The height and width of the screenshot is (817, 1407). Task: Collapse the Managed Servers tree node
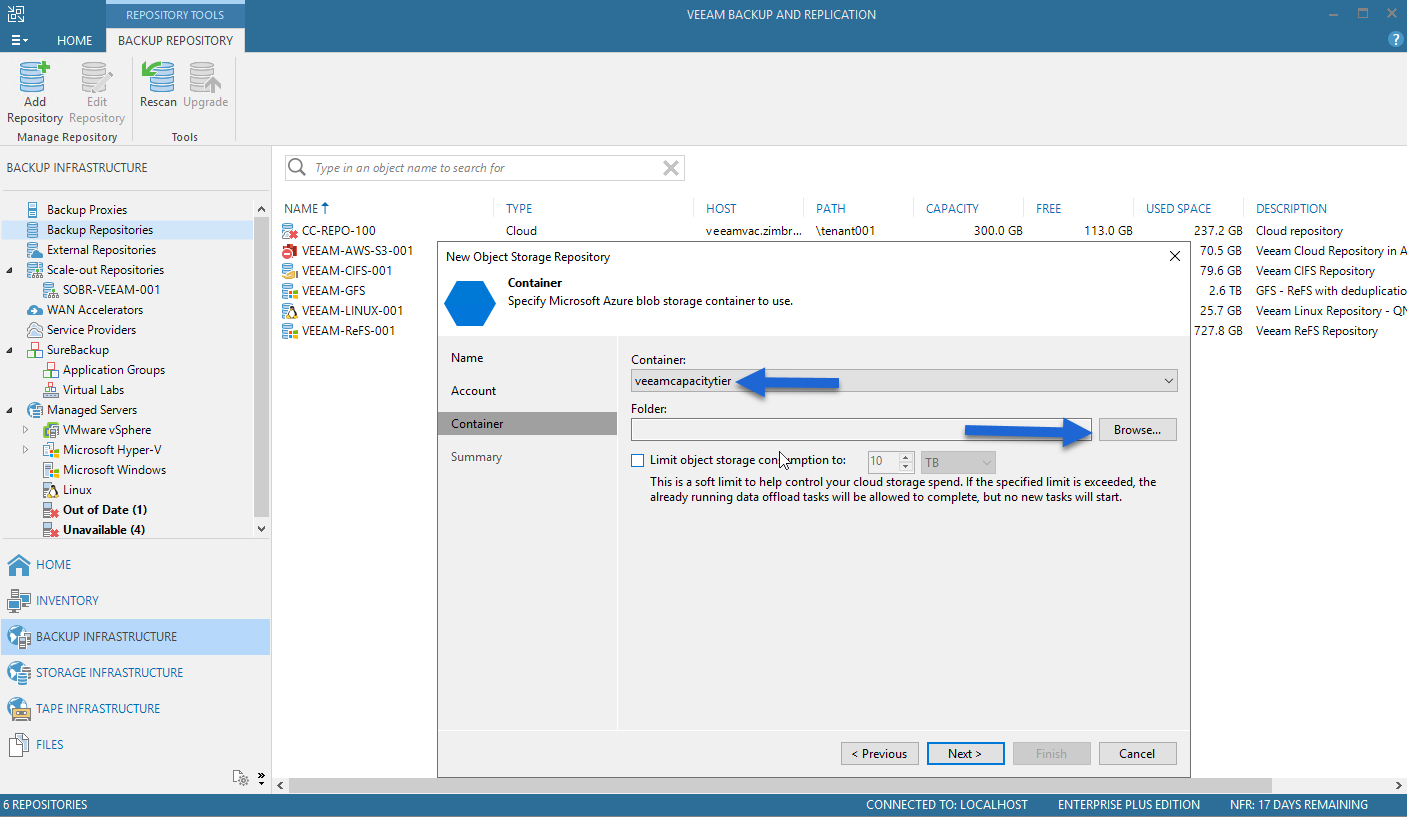pyautogui.click(x=10, y=410)
